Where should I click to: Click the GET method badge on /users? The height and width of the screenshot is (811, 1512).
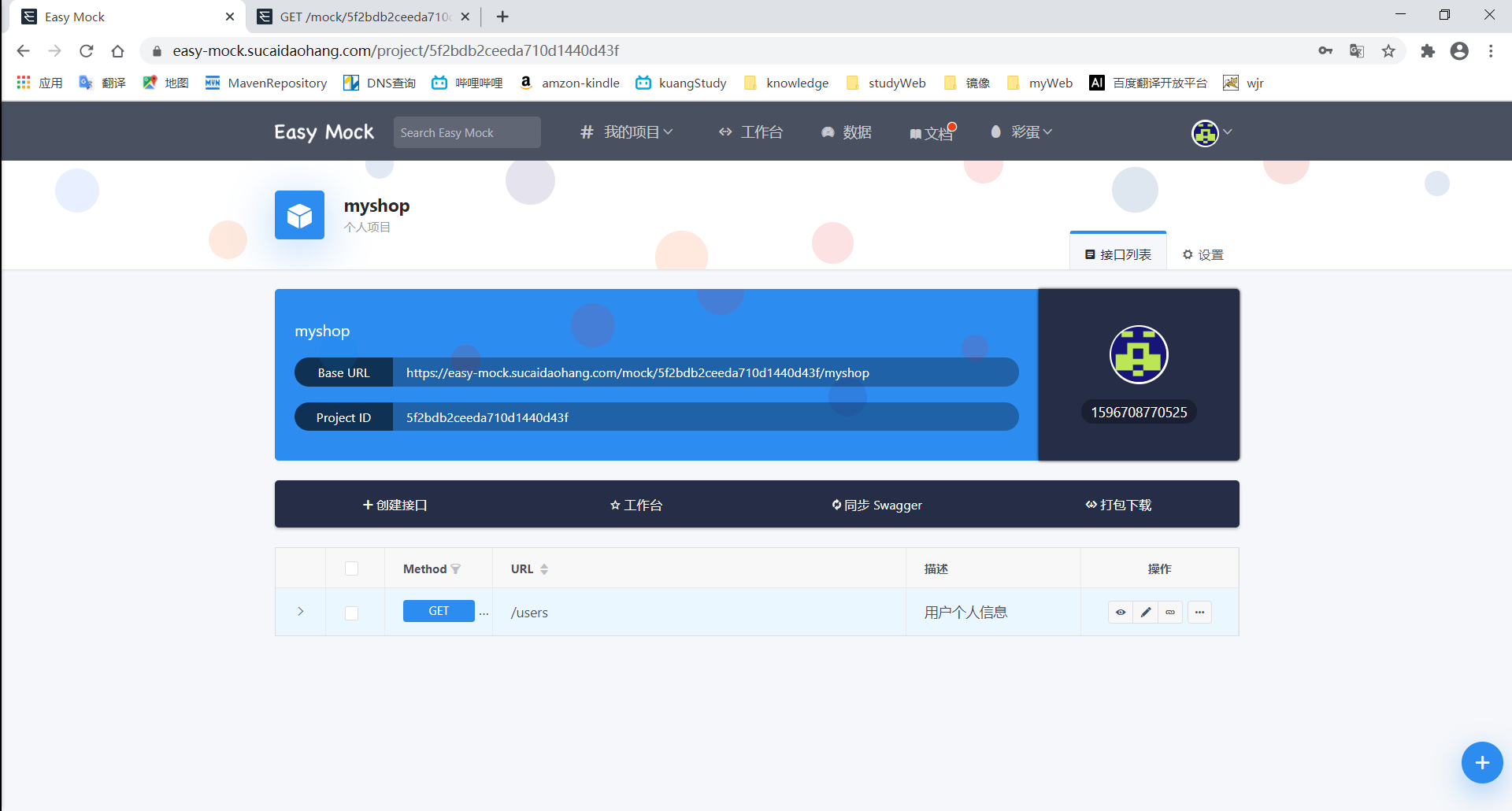[x=439, y=610]
